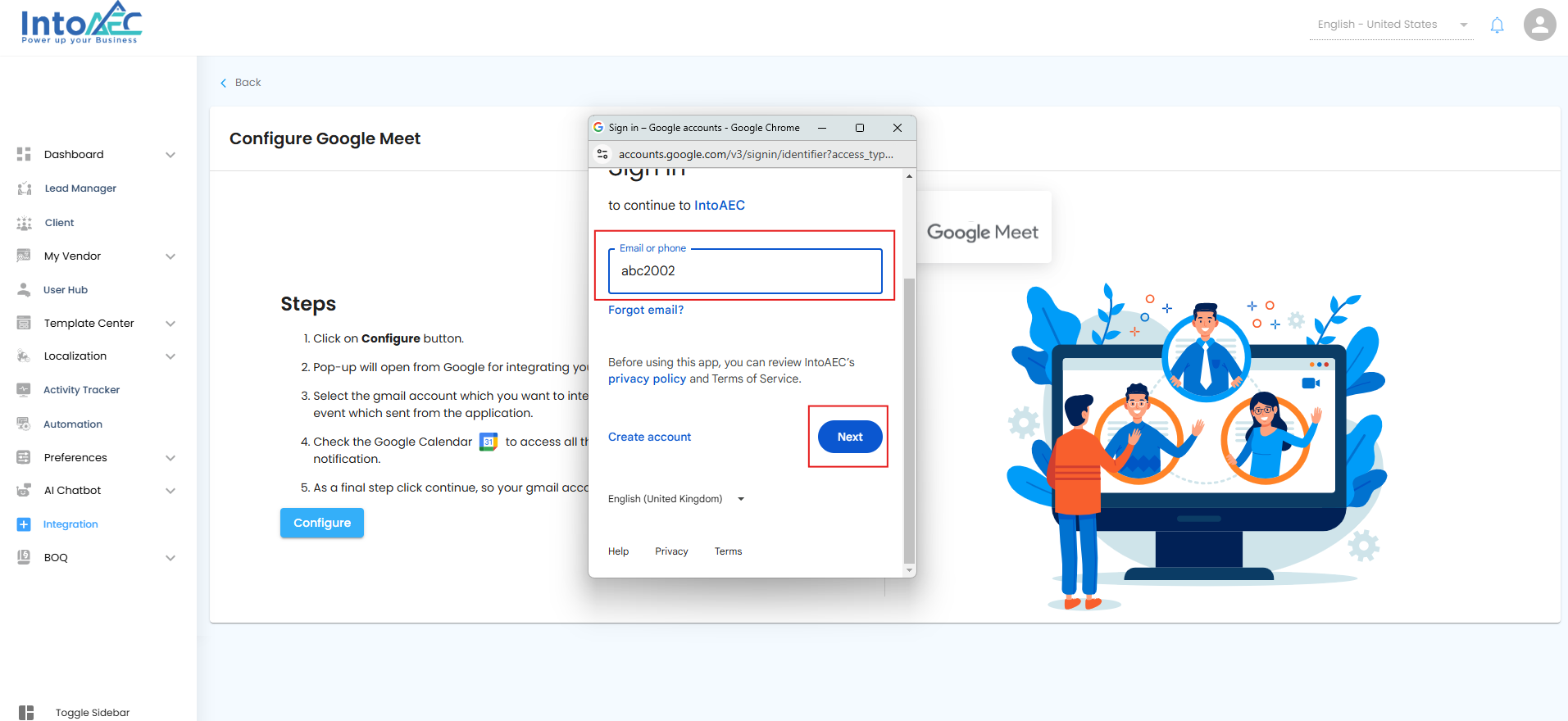Image resolution: width=1568 pixels, height=721 pixels.
Task: Open Automation menu item
Action: pyautogui.click(x=73, y=424)
